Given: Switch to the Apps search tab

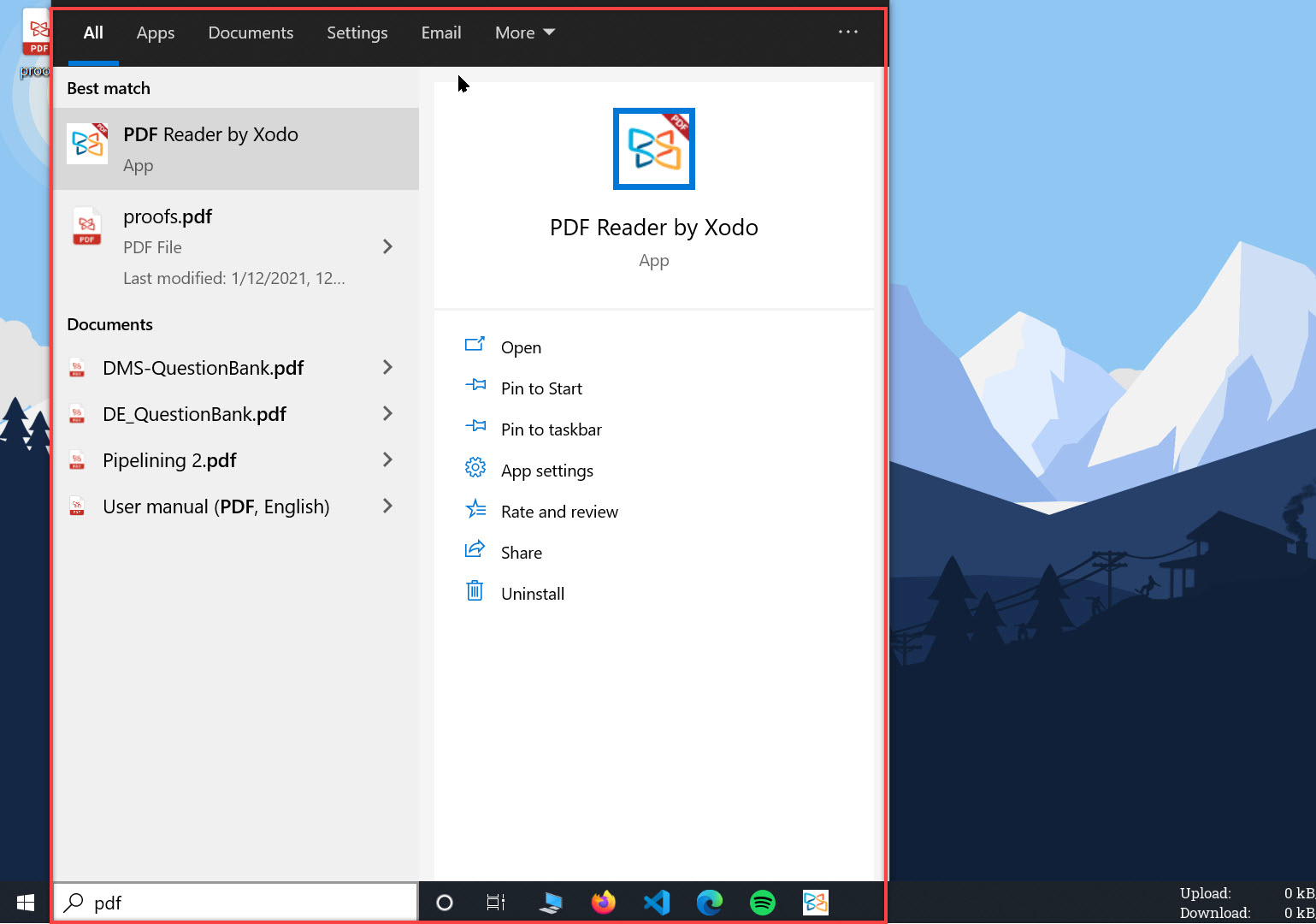Looking at the screenshot, I should pyautogui.click(x=156, y=33).
